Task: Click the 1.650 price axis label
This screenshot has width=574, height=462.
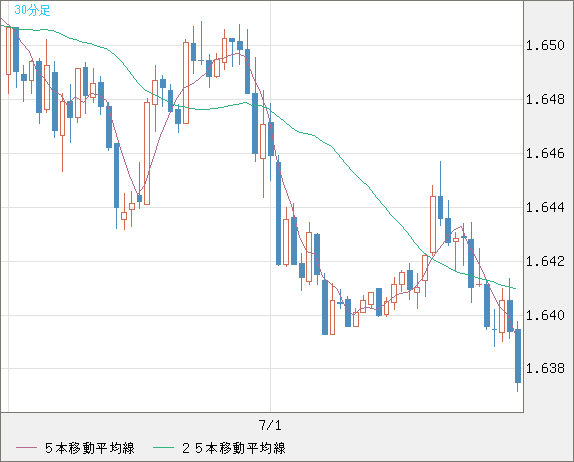Action: (x=545, y=46)
